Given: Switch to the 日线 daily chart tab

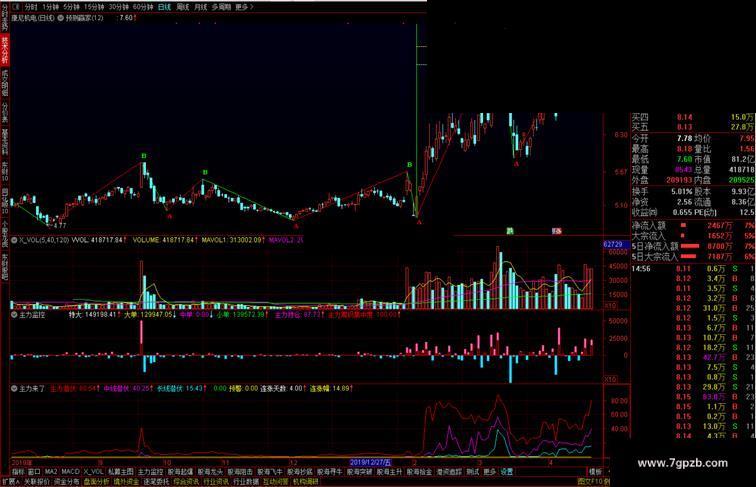Looking at the screenshot, I should tap(164, 7).
